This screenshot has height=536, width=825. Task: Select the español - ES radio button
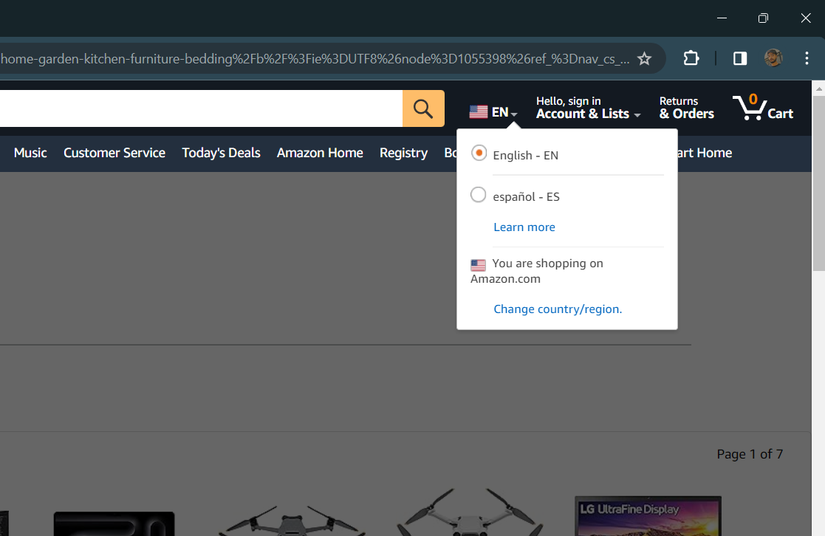478,195
